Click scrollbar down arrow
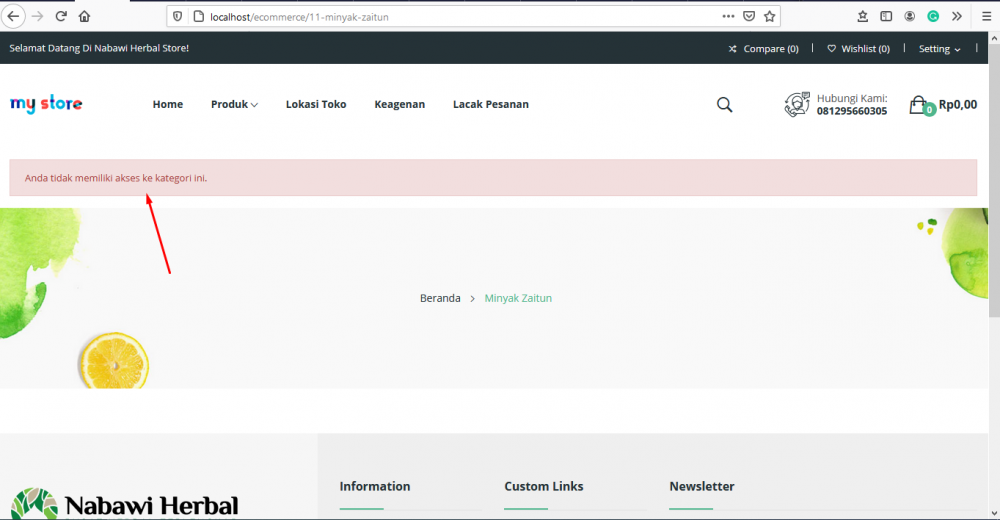 tap(994, 514)
